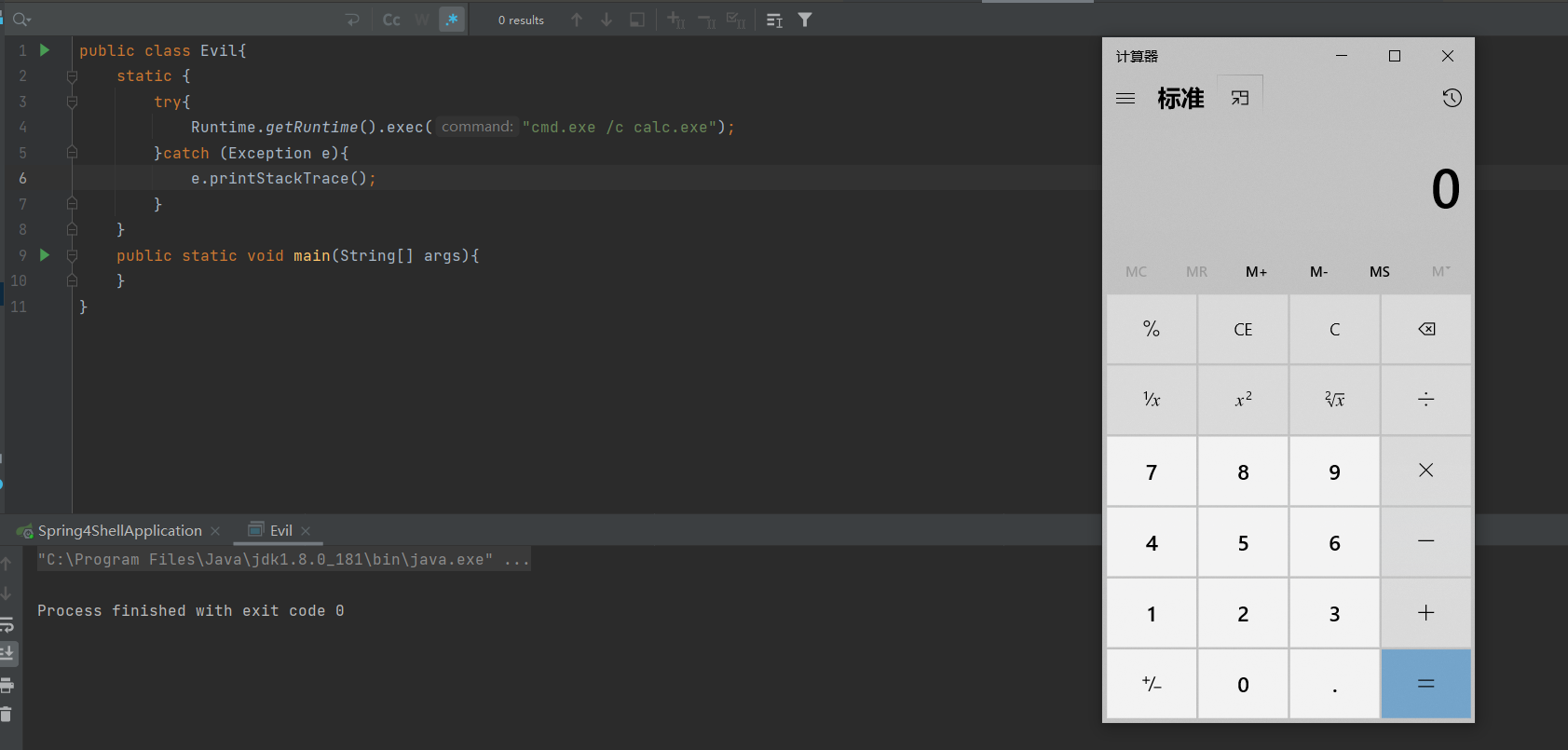Open Calculator history panel
The image size is (1568, 750).
1452,98
